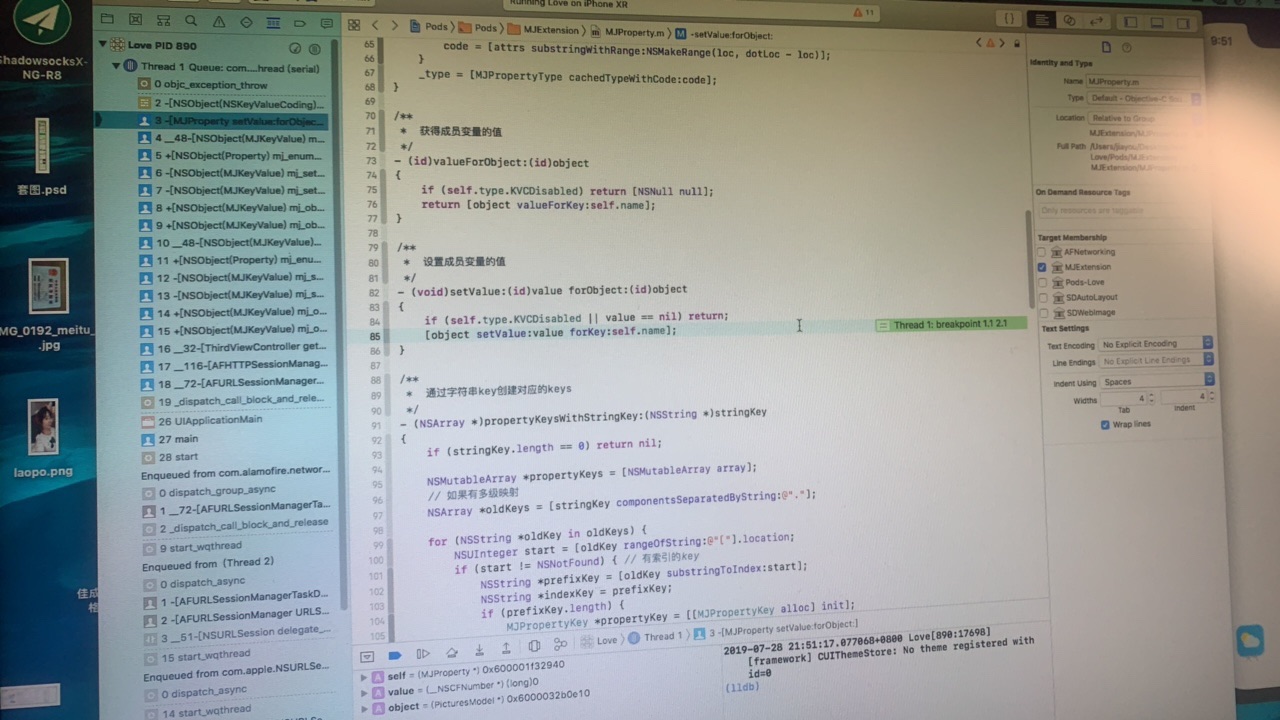Disable the Wrap lines checkbox

pos(1105,424)
